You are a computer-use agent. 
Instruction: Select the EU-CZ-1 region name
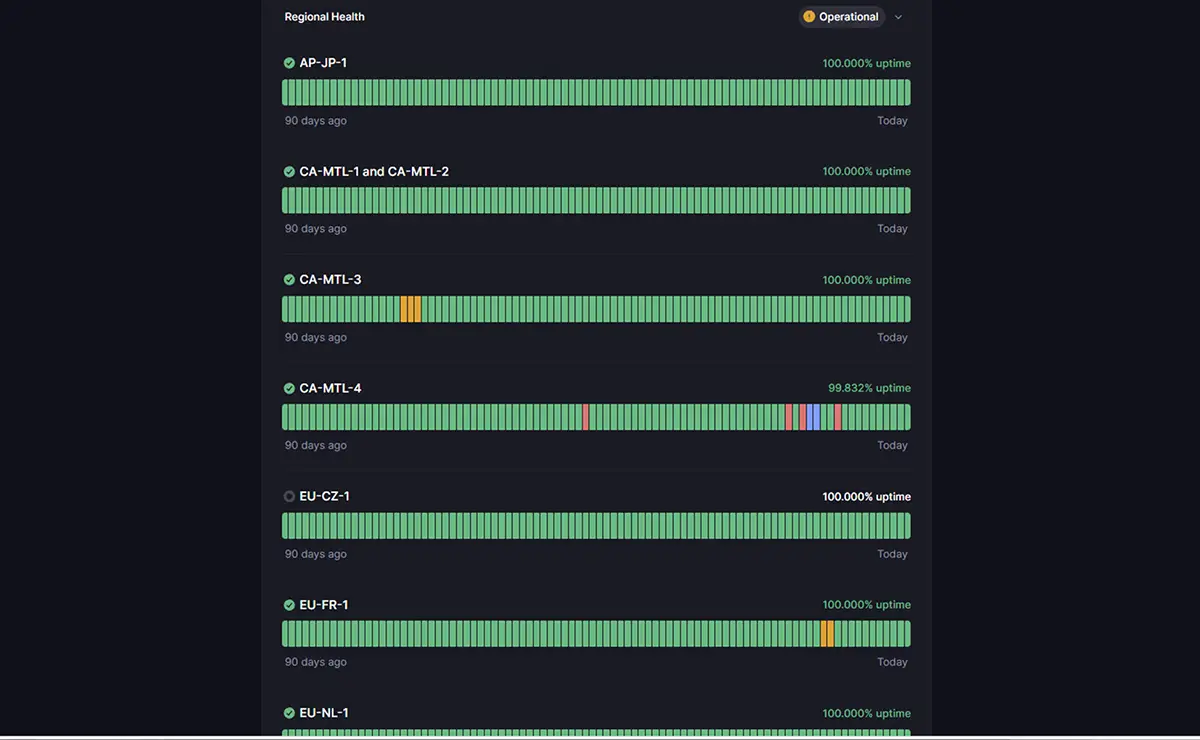324,496
